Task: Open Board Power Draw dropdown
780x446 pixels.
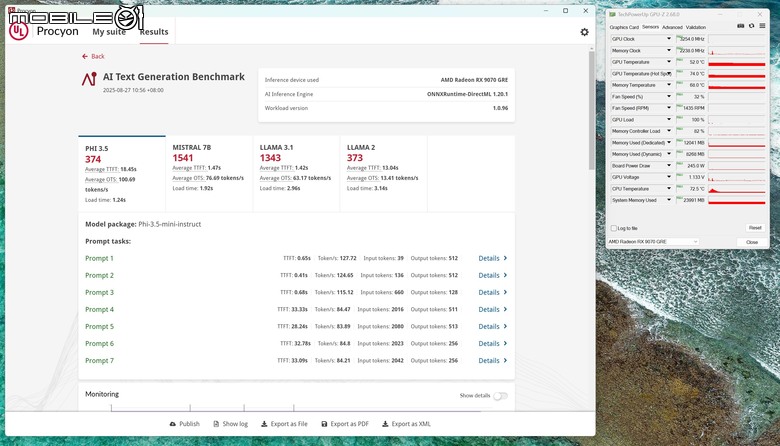Action: pos(669,166)
